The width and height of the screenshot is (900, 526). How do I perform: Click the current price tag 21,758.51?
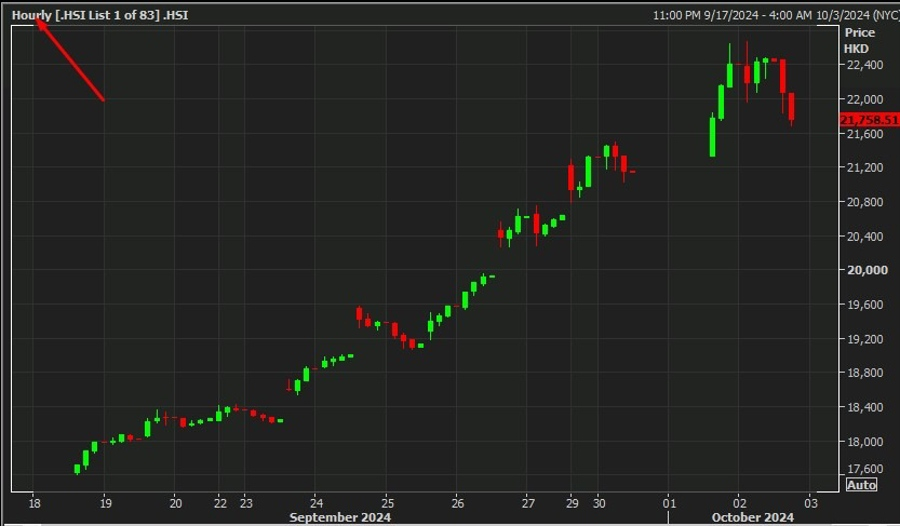pyautogui.click(x=869, y=119)
